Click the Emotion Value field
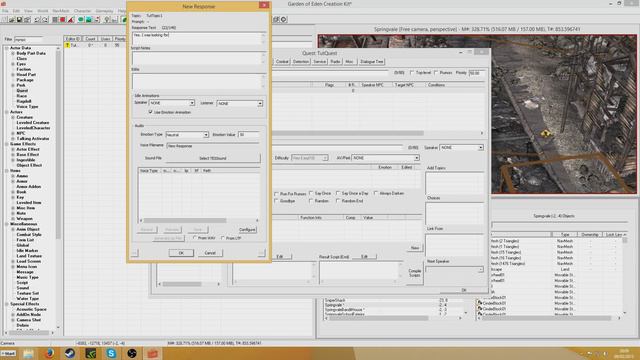 [x=249, y=134]
